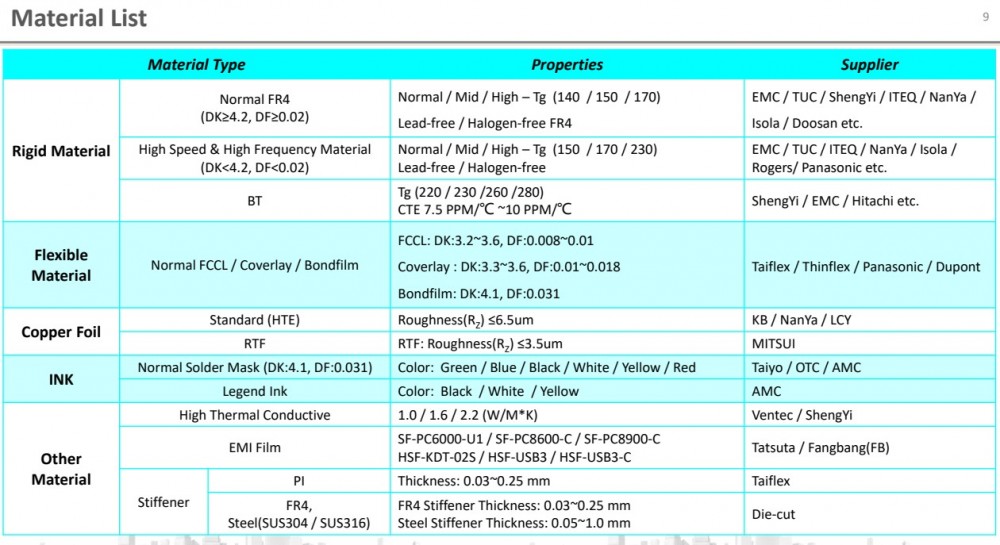Image resolution: width=1000 pixels, height=545 pixels.
Task: Click the "Flexible Material" row label
Action: pyautogui.click(x=61, y=265)
